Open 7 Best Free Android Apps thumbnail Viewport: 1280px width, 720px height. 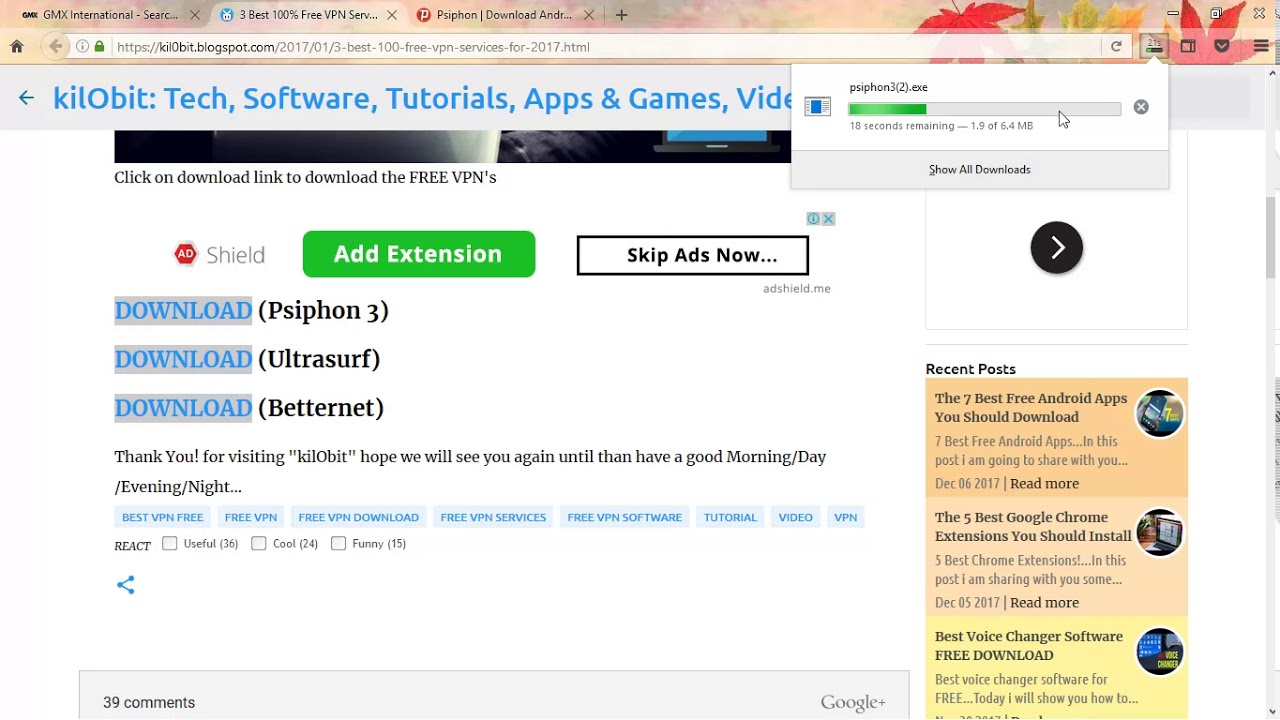pyautogui.click(x=1160, y=413)
